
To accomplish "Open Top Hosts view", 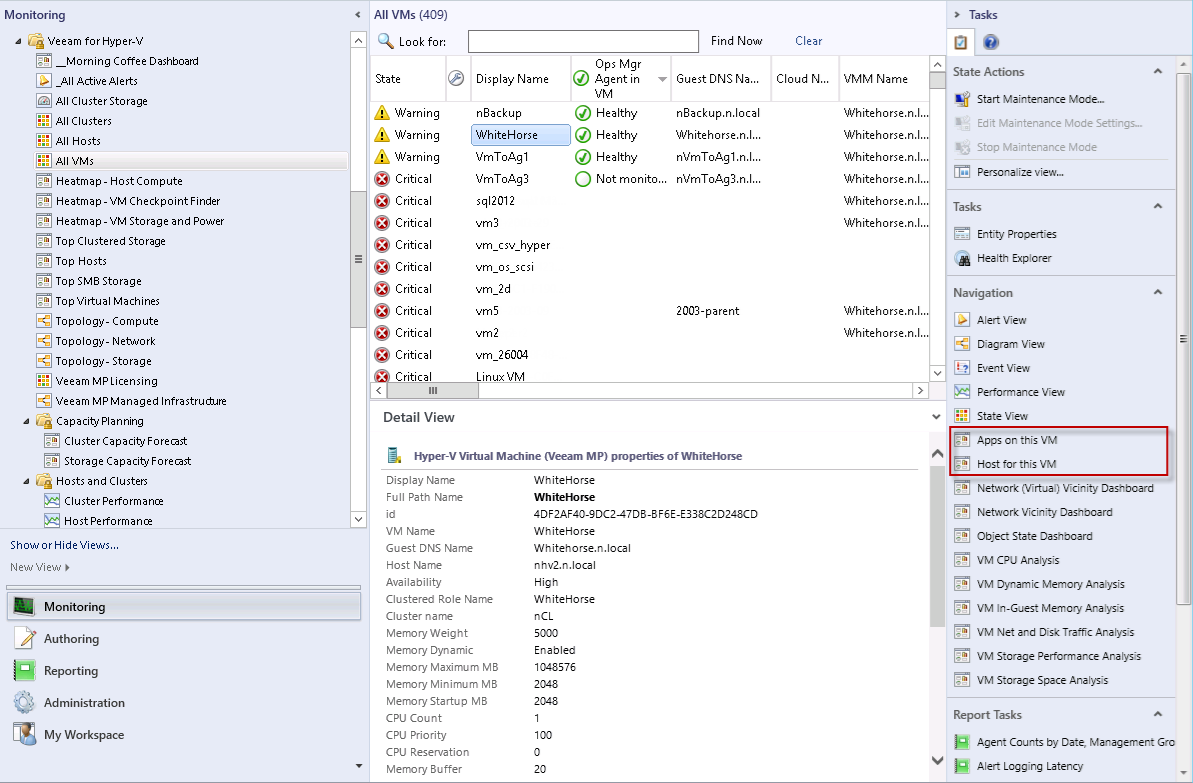I will pyautogui.click(x=81, y=261).
